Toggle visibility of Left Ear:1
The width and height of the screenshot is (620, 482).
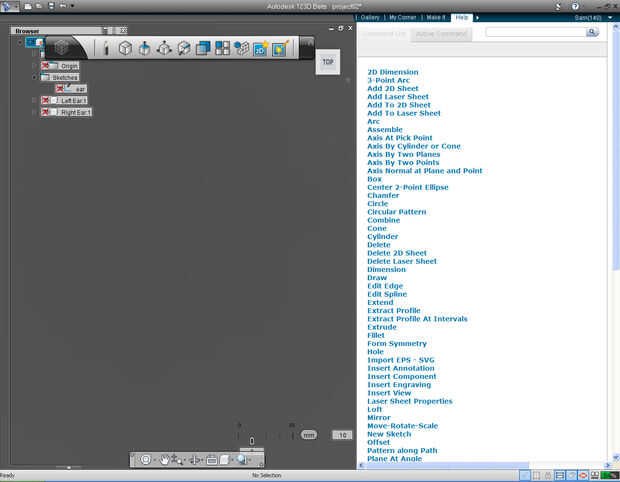pyautogui.click(x=45, y=100)
